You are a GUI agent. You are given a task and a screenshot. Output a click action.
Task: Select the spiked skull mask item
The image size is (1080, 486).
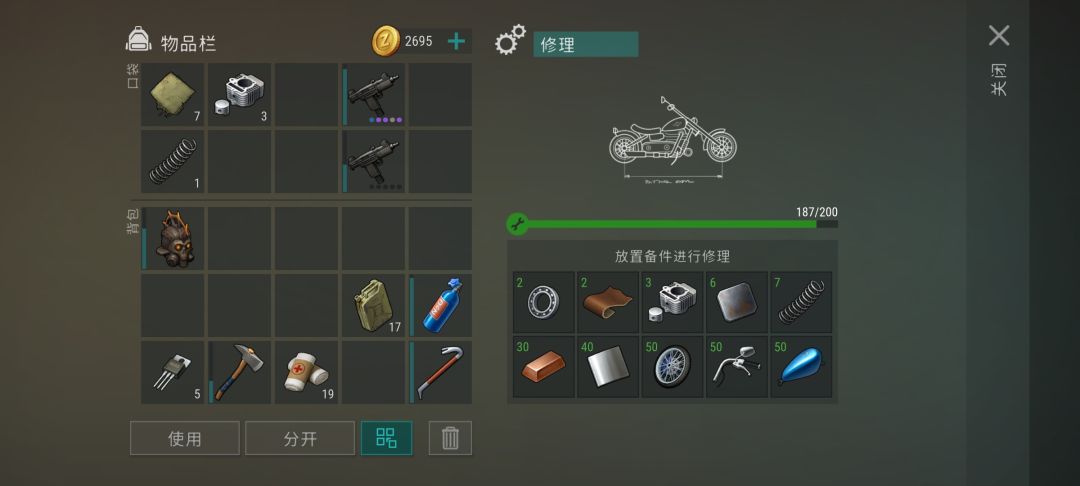click(173, 239)
